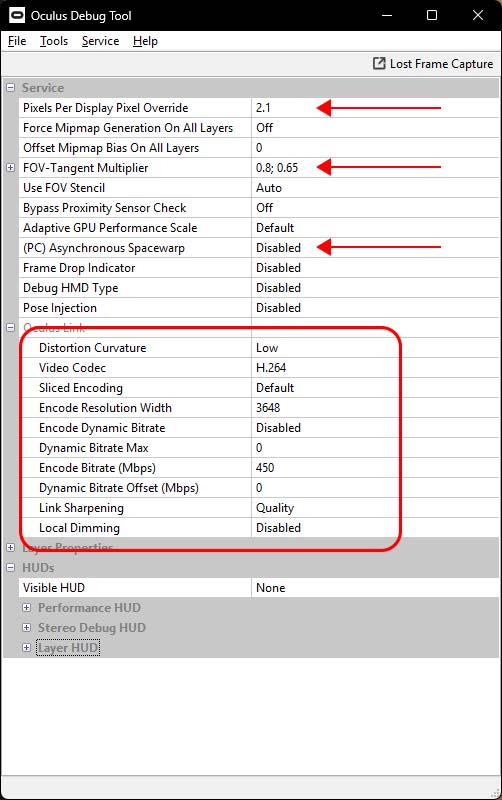The height and width of the screenshot is (800, 502).
Task: Edit Offset Mipmap Bias On All Layers value
Action: click(375, 147)
